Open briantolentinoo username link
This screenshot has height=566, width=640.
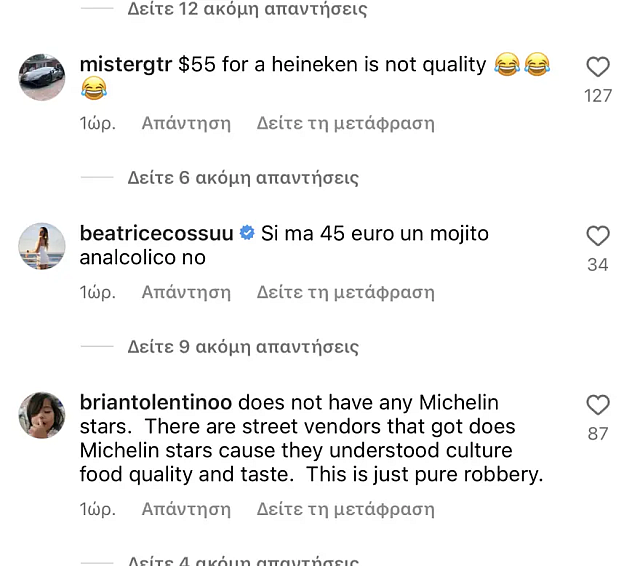[155, 402]
